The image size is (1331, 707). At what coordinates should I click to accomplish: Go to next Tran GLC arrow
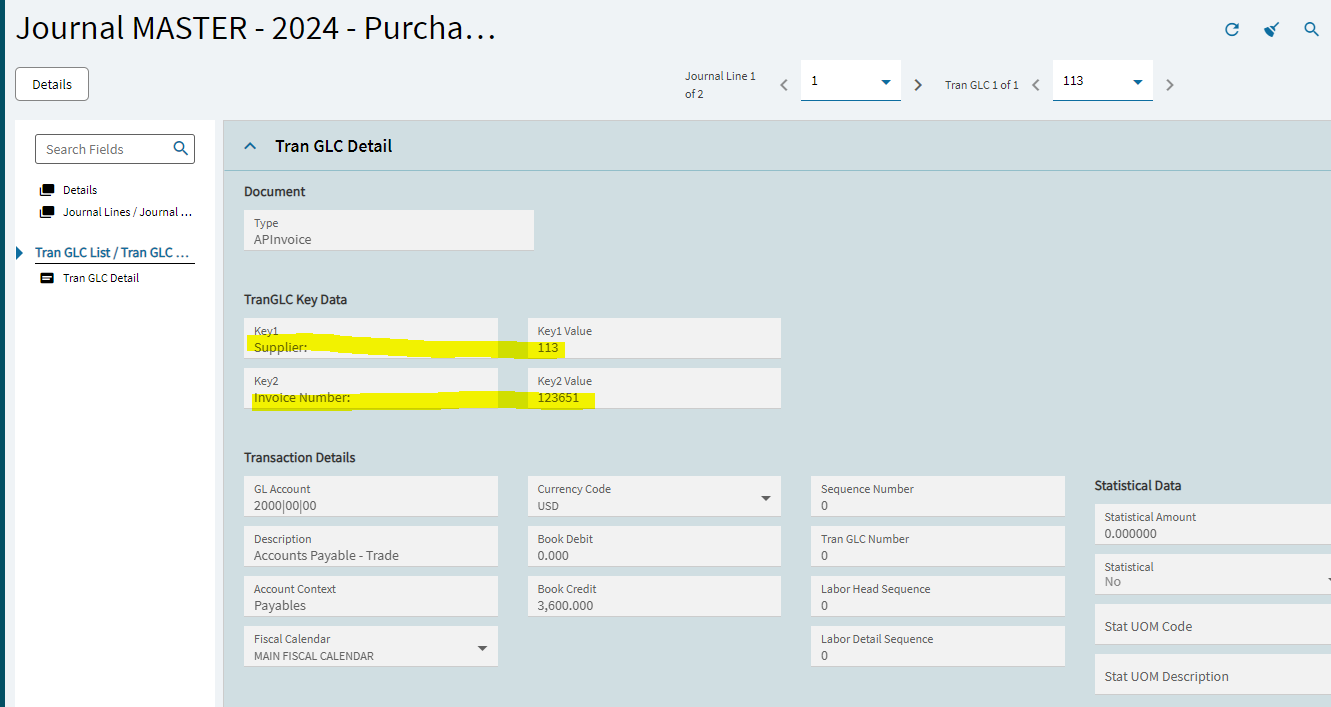(x=1170, y=85)
